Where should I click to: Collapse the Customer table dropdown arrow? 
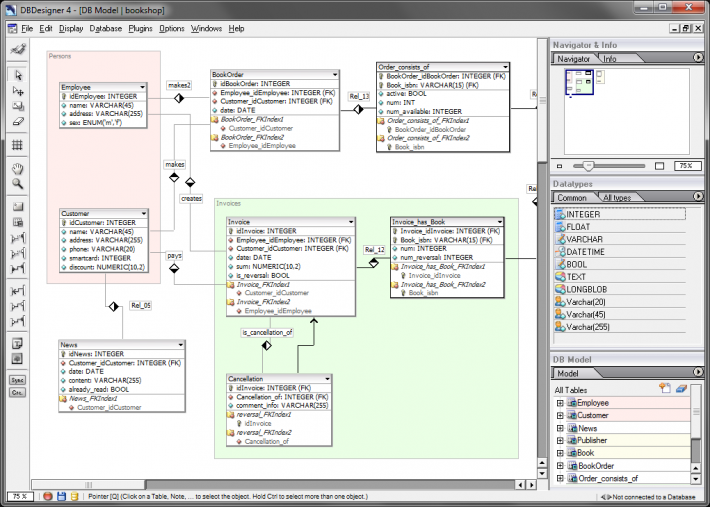pyautogui.click(x=144, y=213)
